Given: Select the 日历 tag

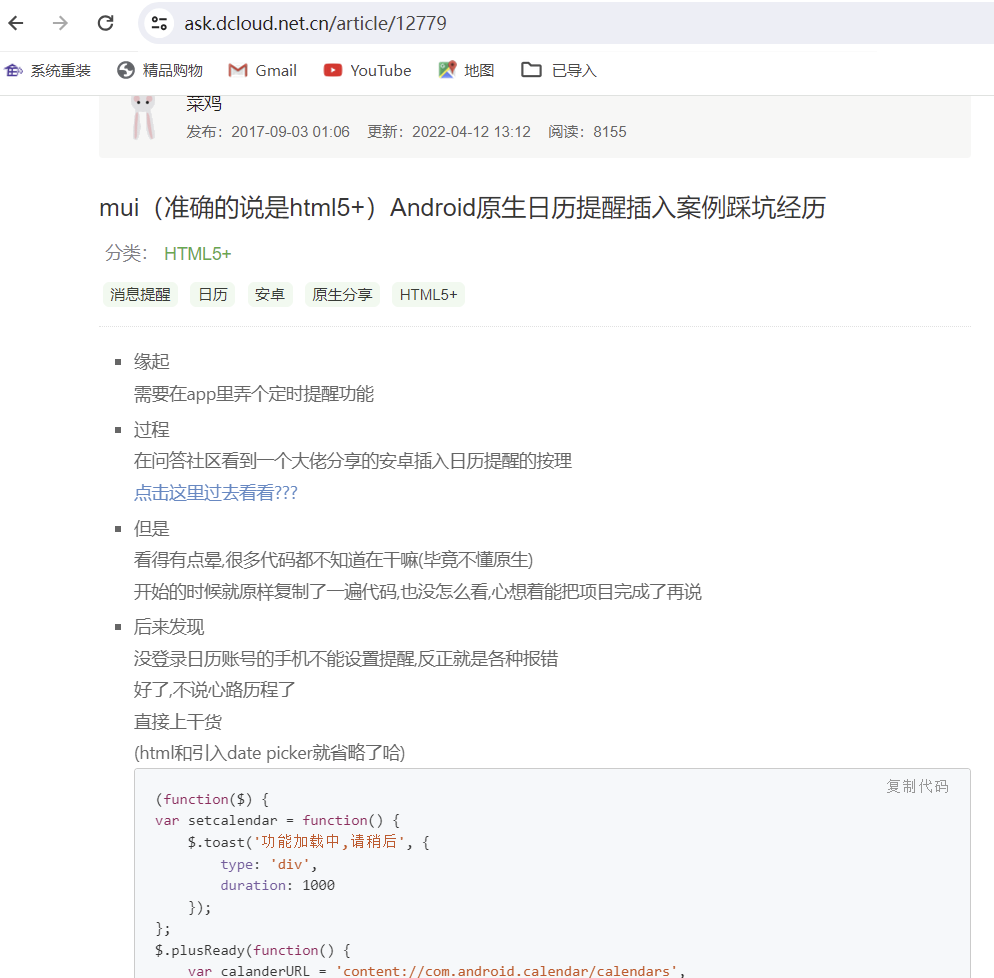Looking at the screenshot, I should pos(212,294).
